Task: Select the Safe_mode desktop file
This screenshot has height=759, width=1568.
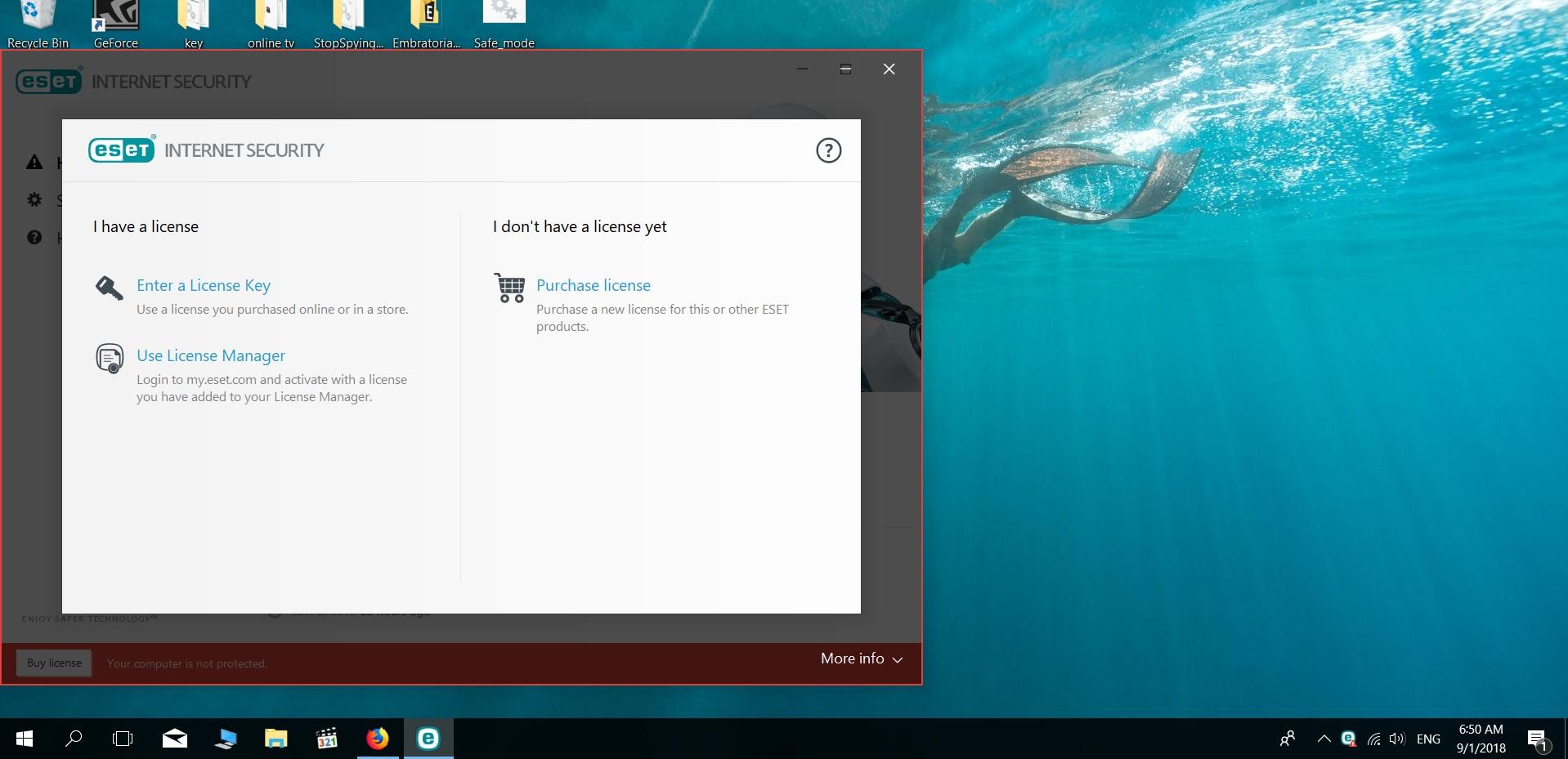Action: pyautogui.click(x=504, y=25)
